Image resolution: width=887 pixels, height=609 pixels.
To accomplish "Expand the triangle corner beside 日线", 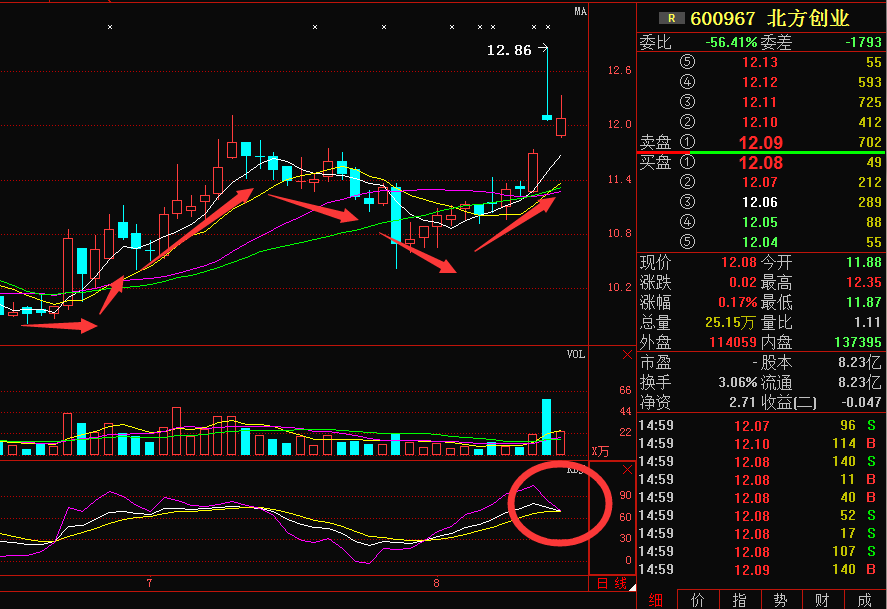I will pos(630,586).
